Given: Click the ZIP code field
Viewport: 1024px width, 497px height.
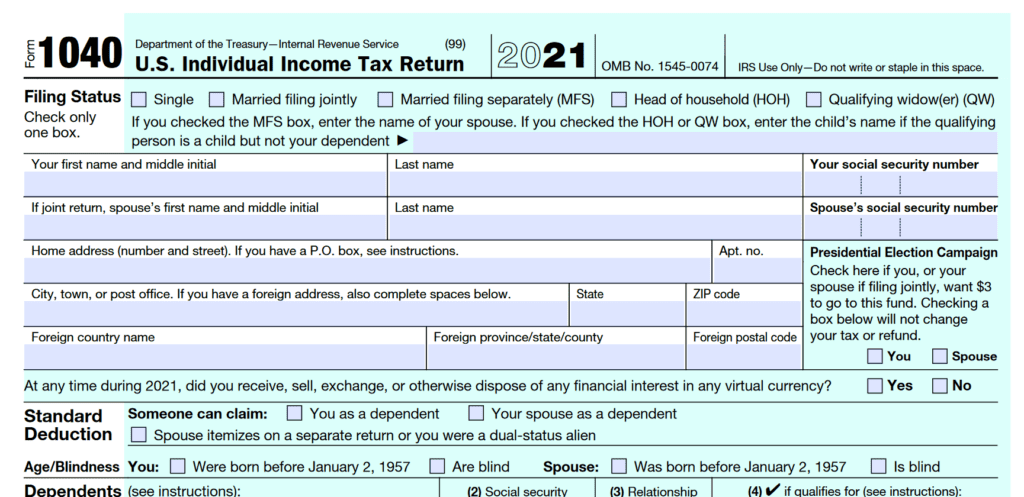Looking at the screenshot, I should (x=744, y=313).
